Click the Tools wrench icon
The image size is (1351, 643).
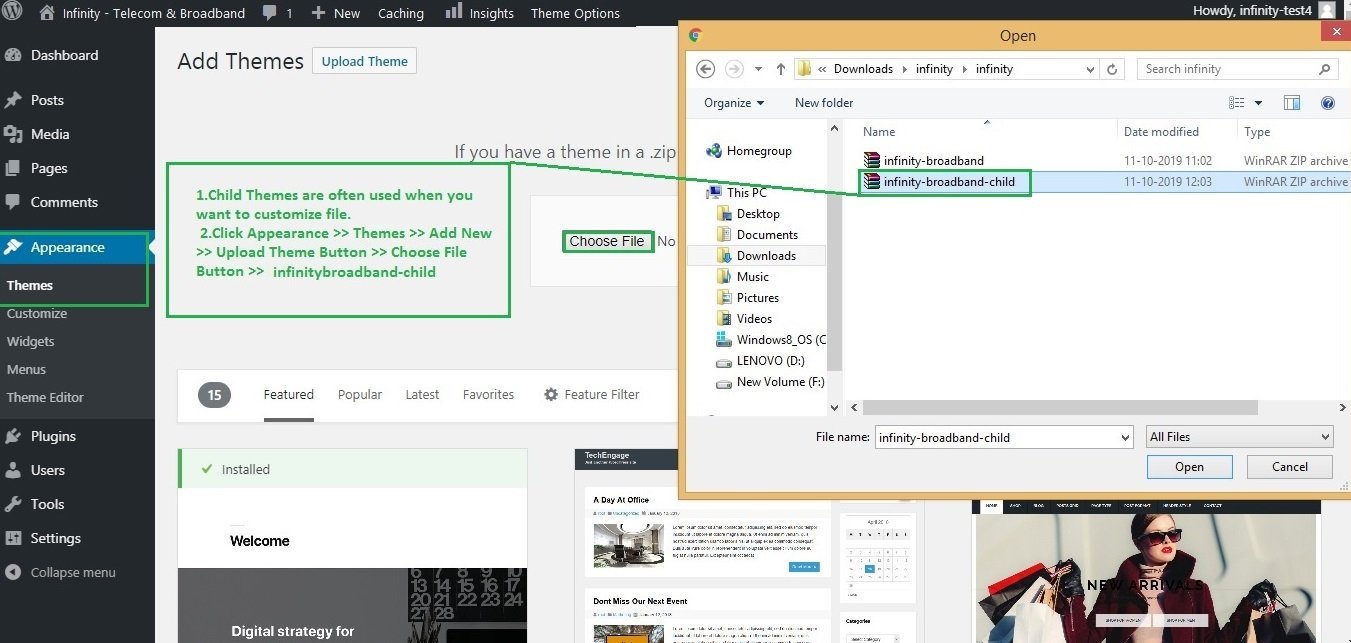(x=13, y=504)
